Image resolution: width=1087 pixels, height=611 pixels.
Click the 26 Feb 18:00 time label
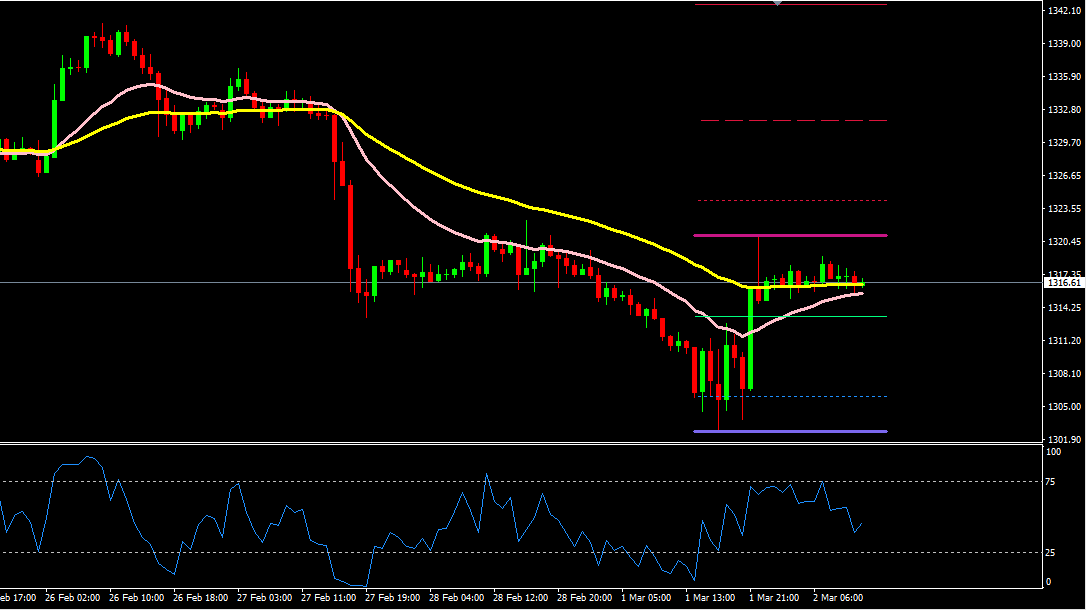200,598
